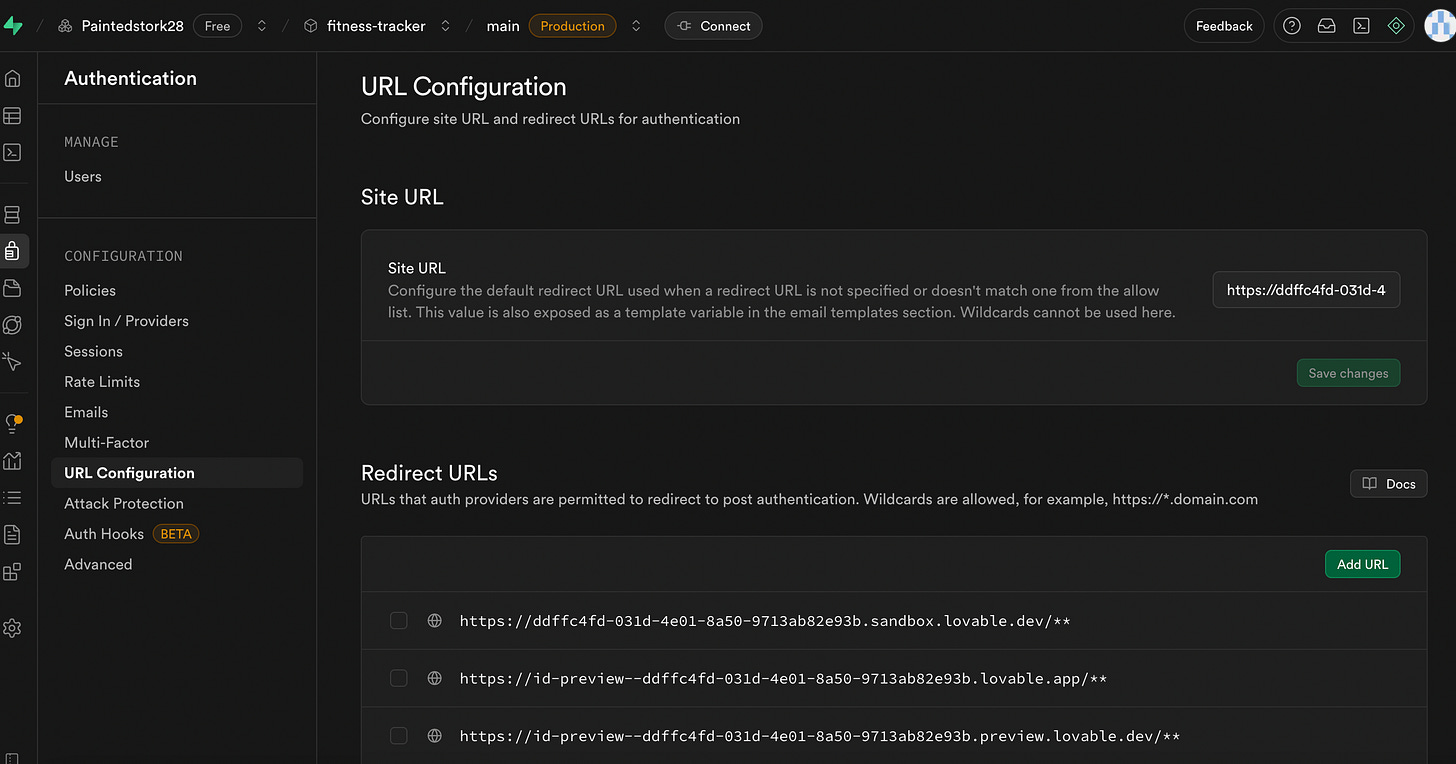Expand the fitness-tracker project switcher
Viewport: 1456px width, 764px height.
click(445, 26)
